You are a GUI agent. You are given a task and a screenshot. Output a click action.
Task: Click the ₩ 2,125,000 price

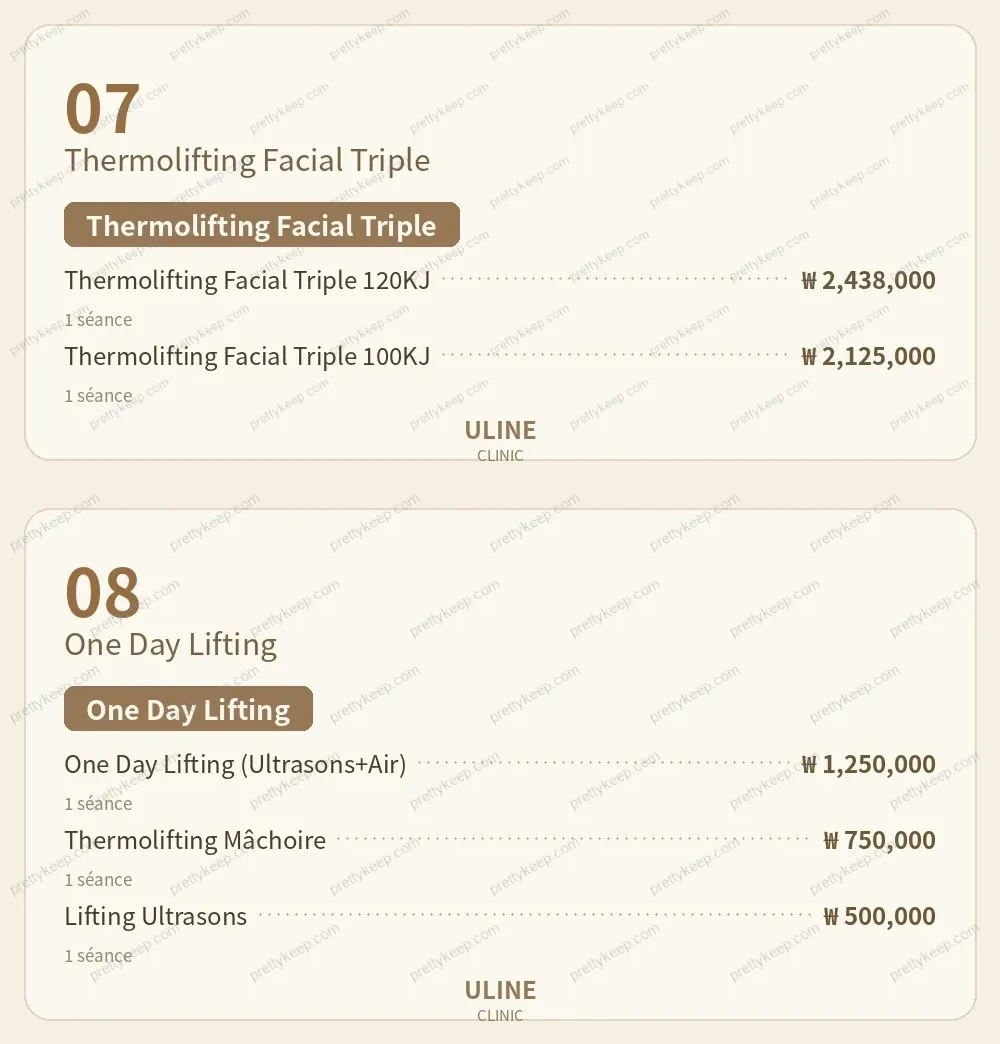point(868,356)
